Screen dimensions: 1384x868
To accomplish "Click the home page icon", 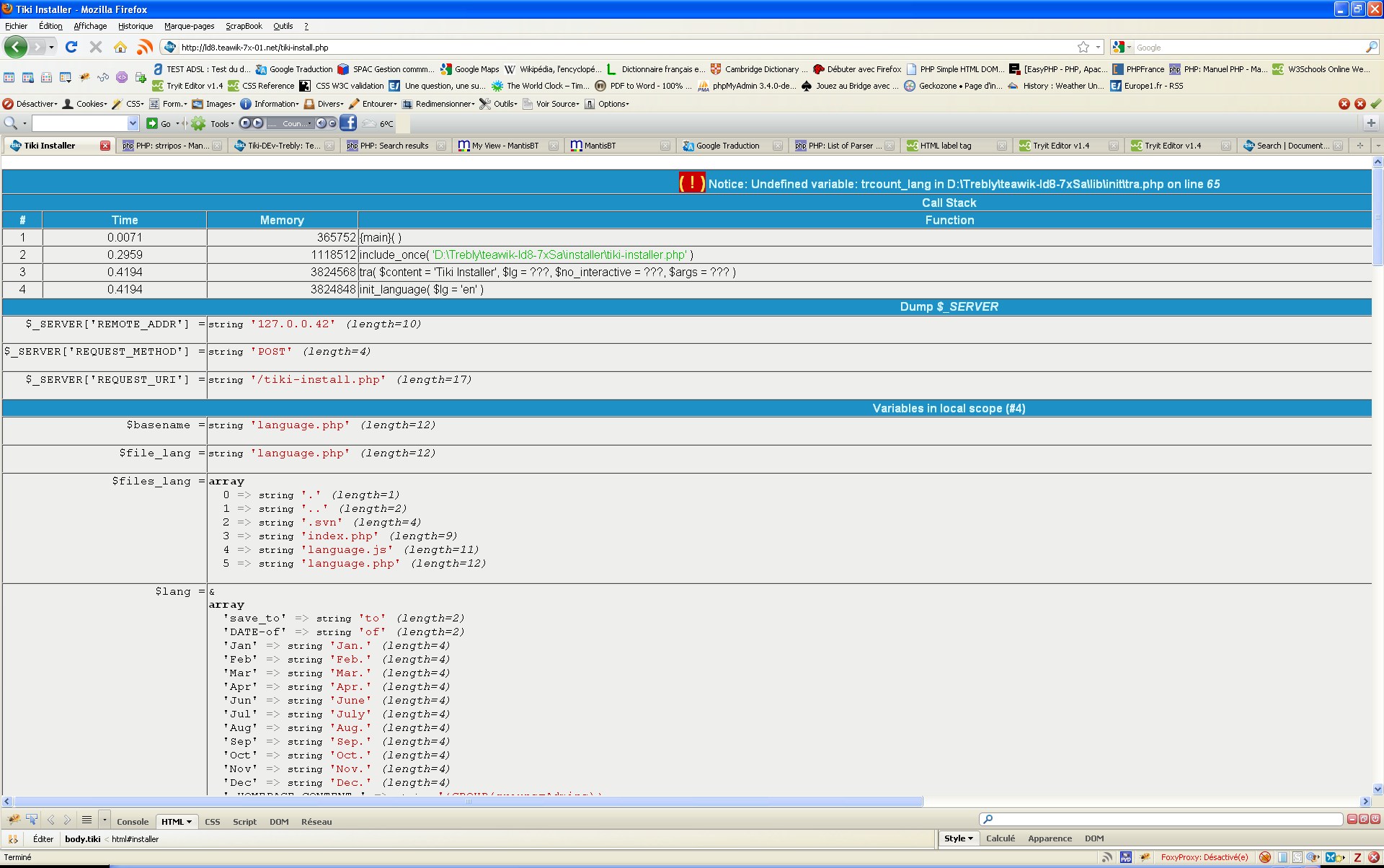I will [x=120, y=47].
